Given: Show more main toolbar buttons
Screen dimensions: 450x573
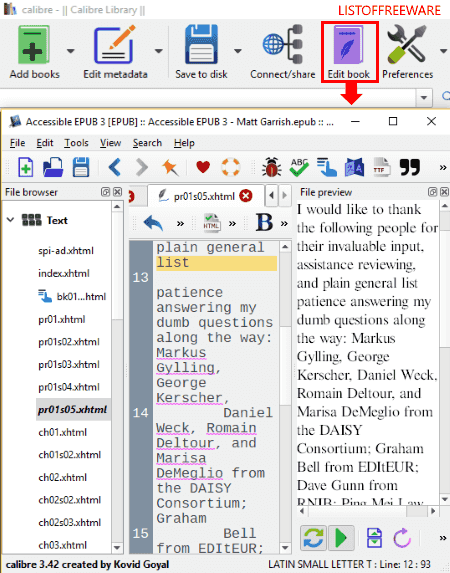Looking at the screenshot, I should (443, 168).
